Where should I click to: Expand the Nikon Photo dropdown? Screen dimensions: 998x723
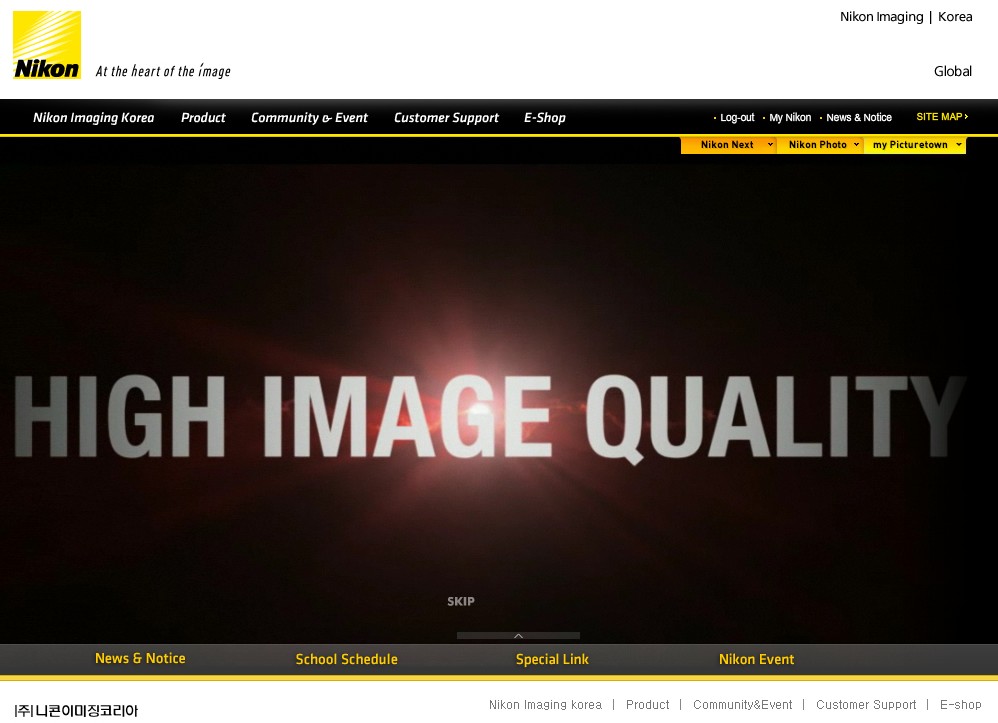820,145
